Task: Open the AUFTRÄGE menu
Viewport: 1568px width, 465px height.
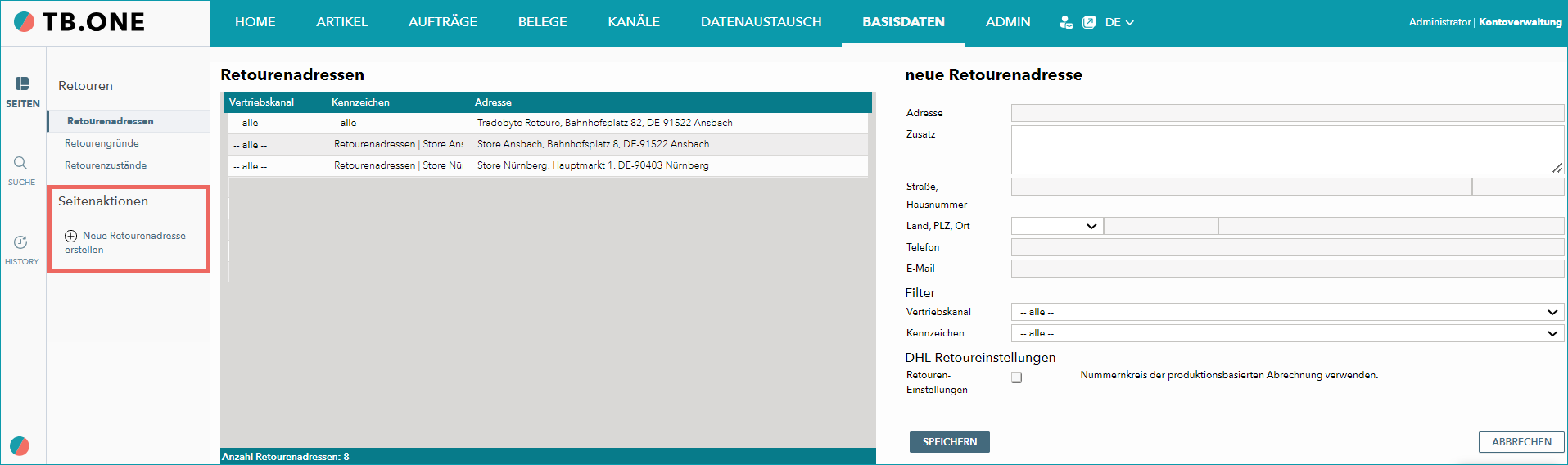Action: 443,22
